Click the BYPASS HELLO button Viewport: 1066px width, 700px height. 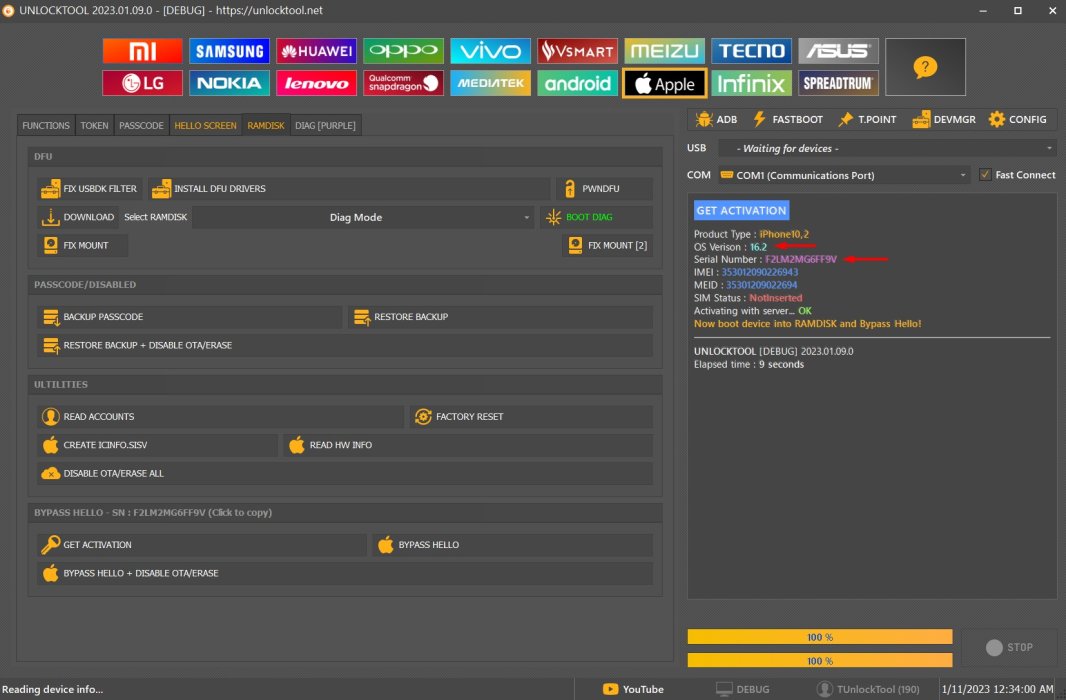513,545
